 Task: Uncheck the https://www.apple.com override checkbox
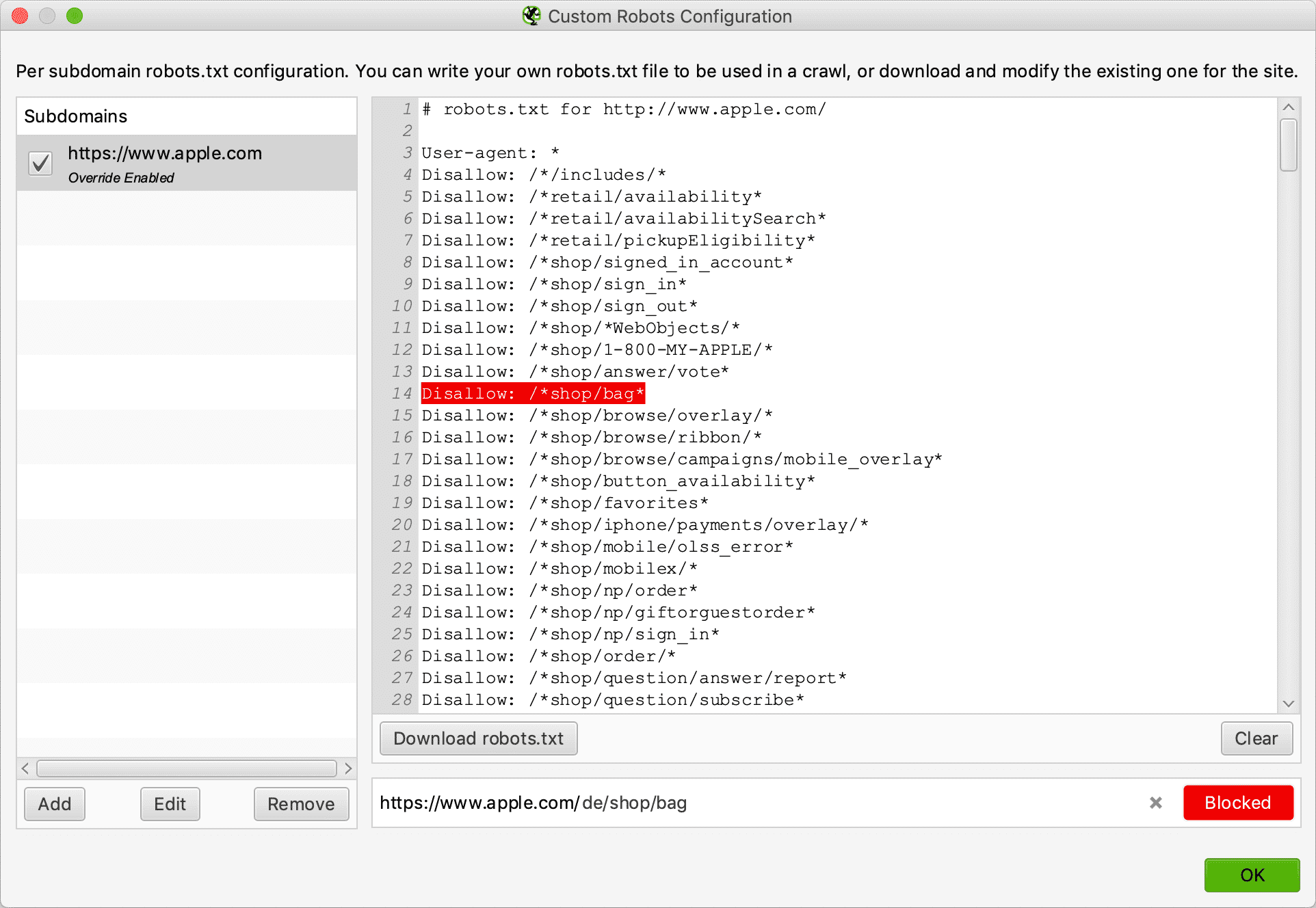[40, 163]
